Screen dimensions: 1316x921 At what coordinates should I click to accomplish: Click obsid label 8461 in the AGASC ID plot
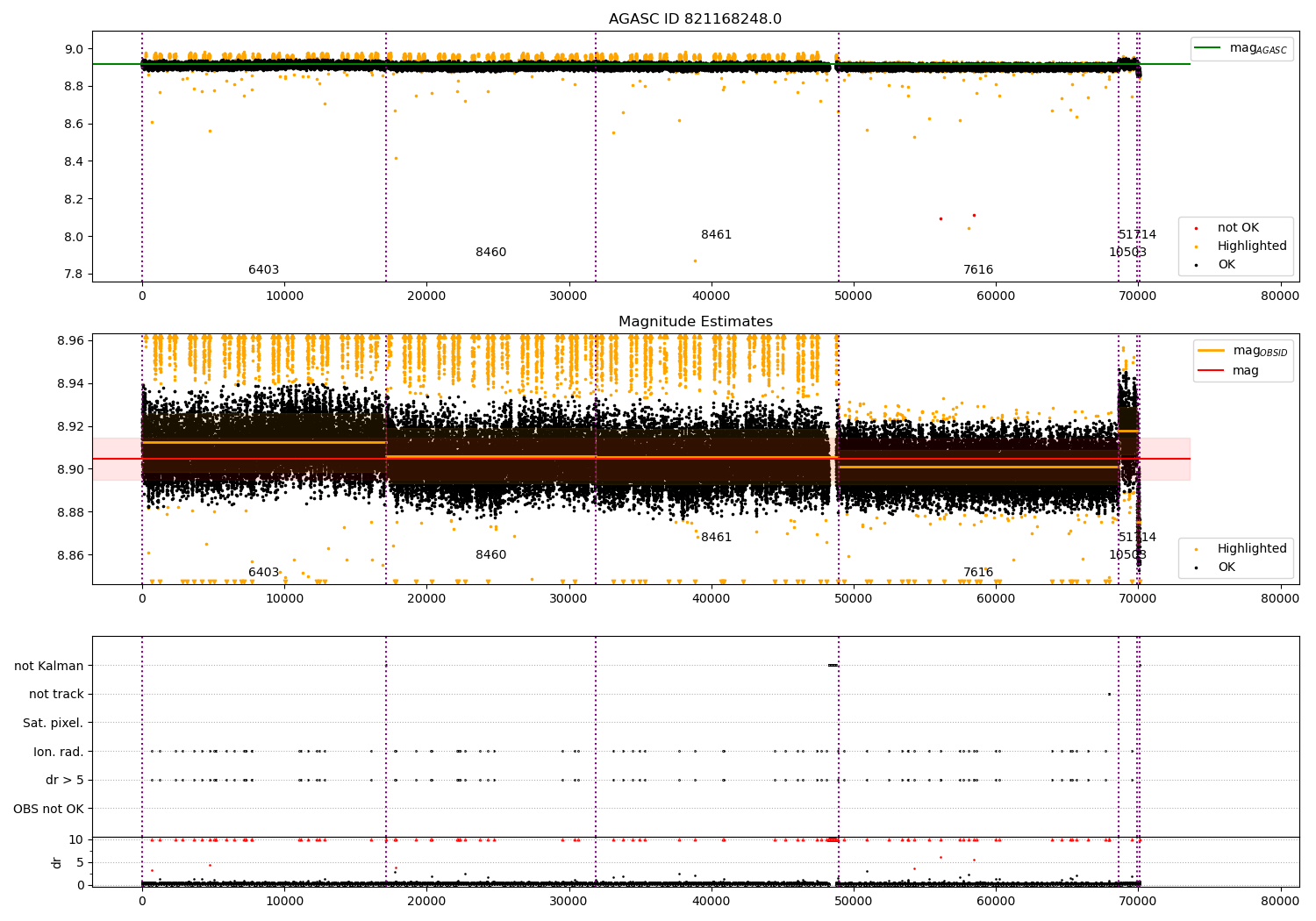click(x=716, y=235)
